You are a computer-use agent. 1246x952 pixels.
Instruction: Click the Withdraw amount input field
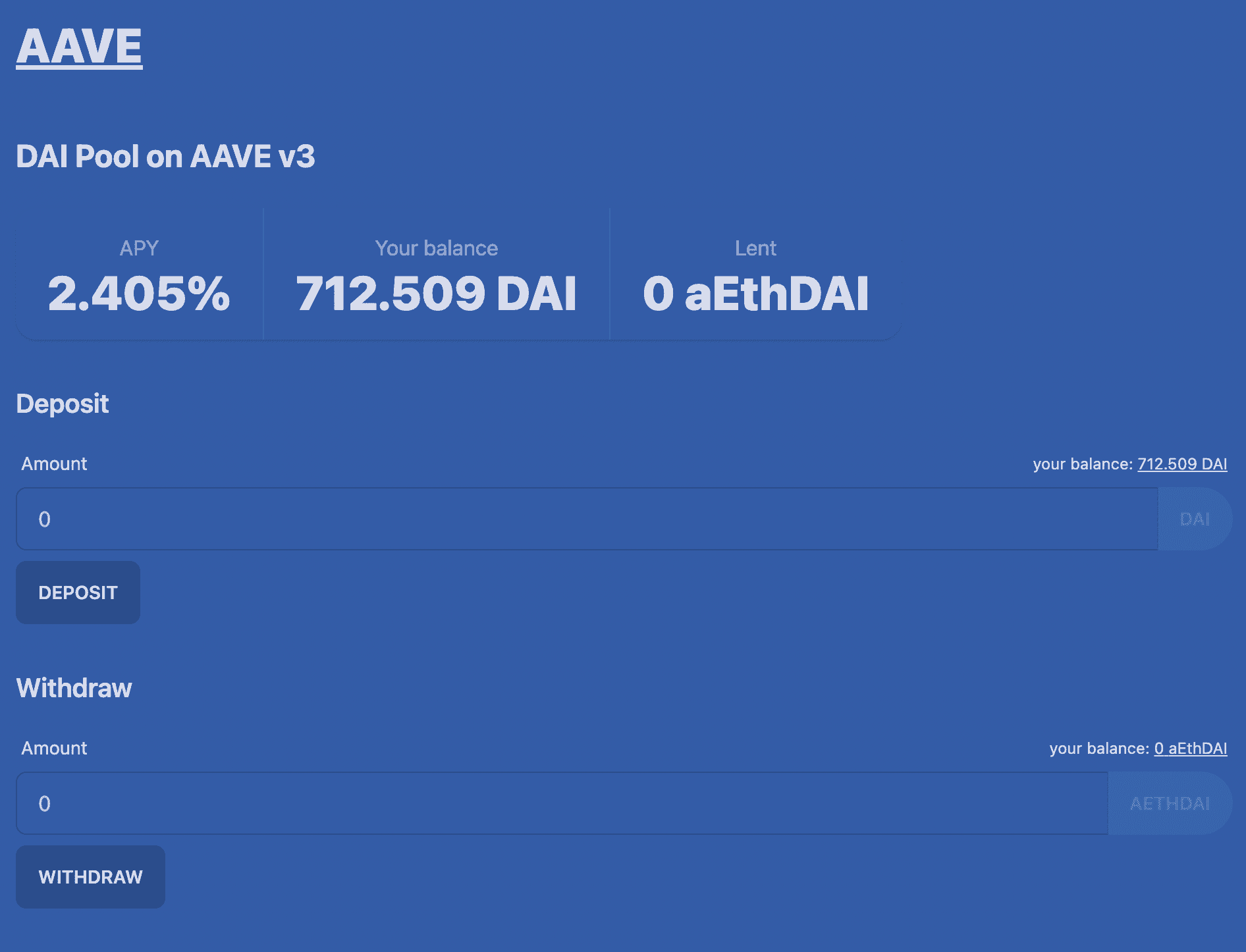562,803
